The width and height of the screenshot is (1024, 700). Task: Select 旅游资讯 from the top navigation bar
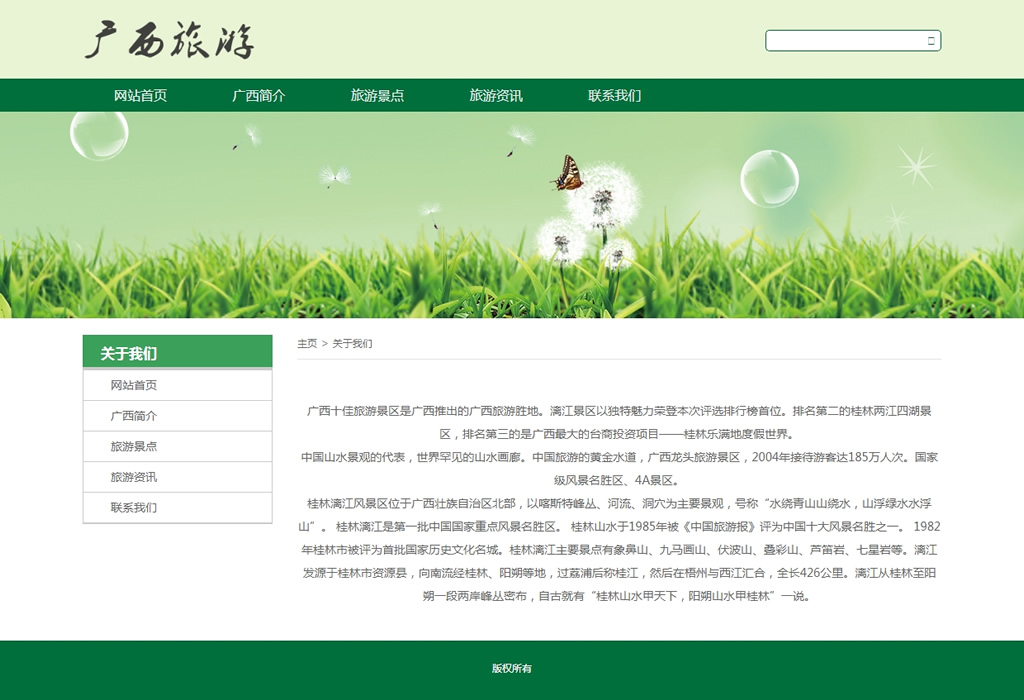496,96
